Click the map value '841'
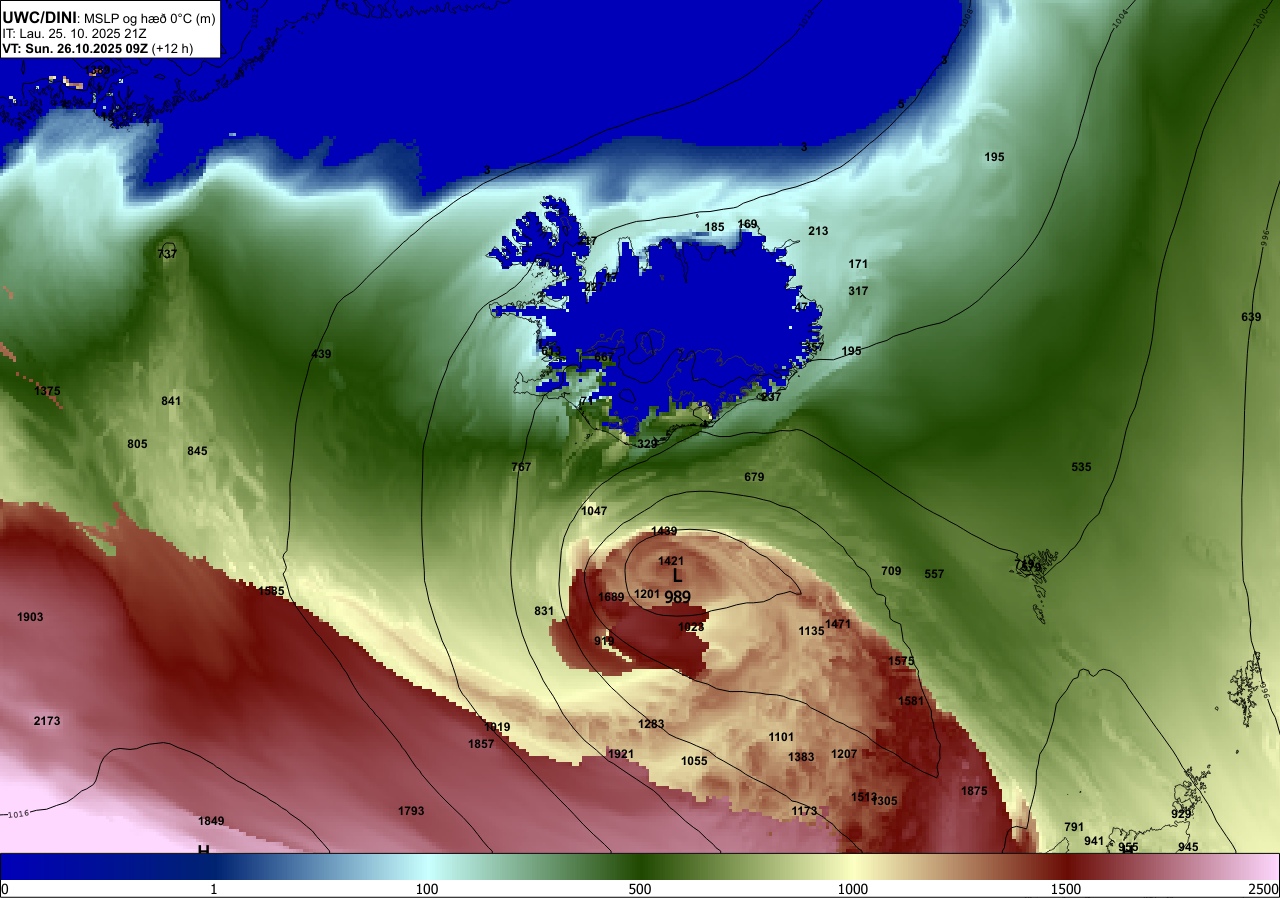 171,401
